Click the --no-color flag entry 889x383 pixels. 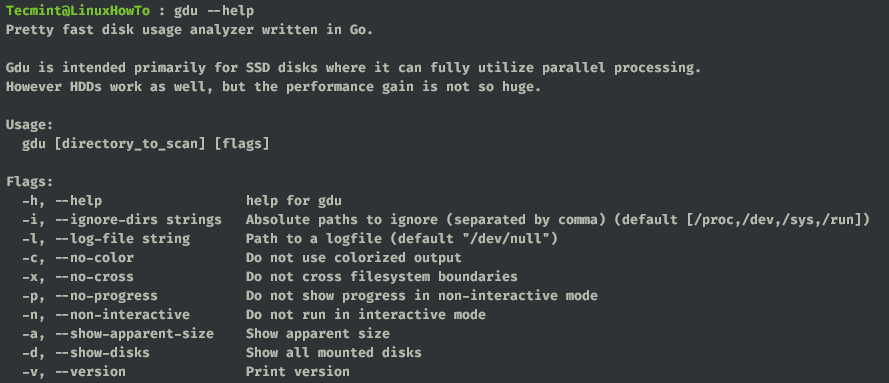pyautogui.click(x=78, y=258)
